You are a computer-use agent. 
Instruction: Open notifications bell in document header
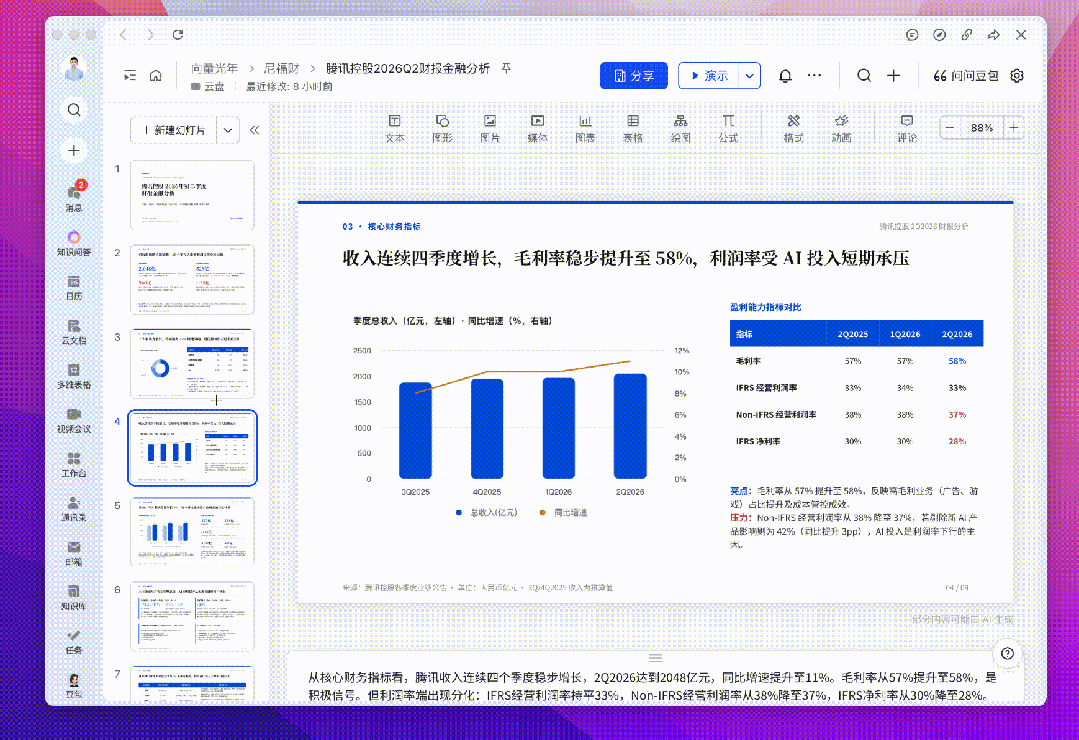[785, 76]
